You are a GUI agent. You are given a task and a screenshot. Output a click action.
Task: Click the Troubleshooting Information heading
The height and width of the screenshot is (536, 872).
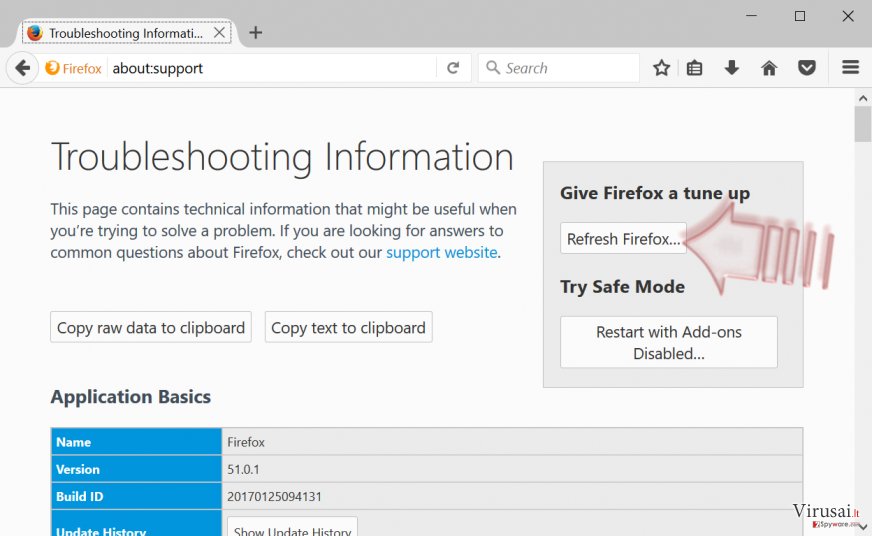tap(283, 157)
